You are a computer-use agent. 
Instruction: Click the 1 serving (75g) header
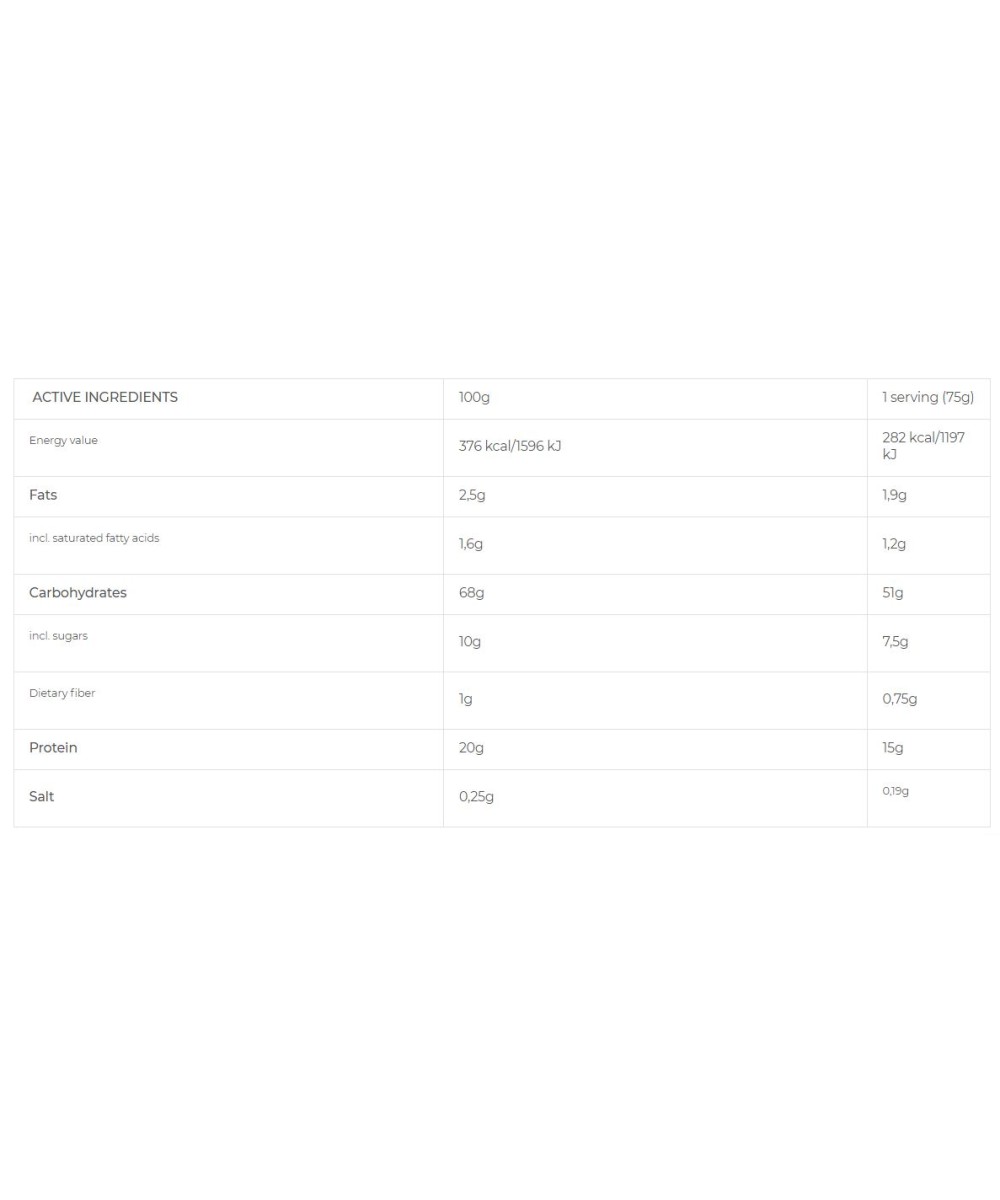point(927,397)
